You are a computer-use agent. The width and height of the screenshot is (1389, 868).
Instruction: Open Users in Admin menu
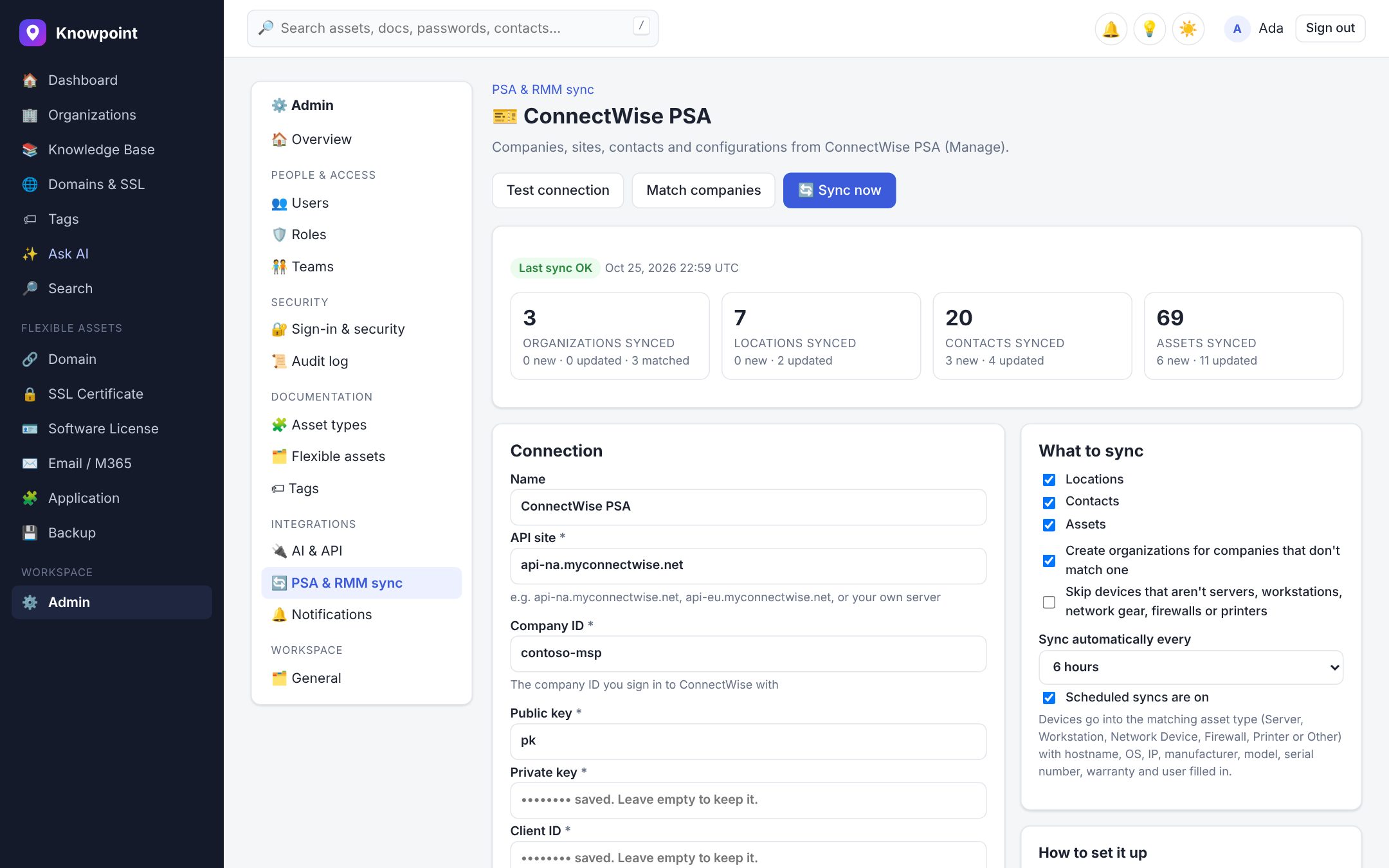[x=361, y=203]
